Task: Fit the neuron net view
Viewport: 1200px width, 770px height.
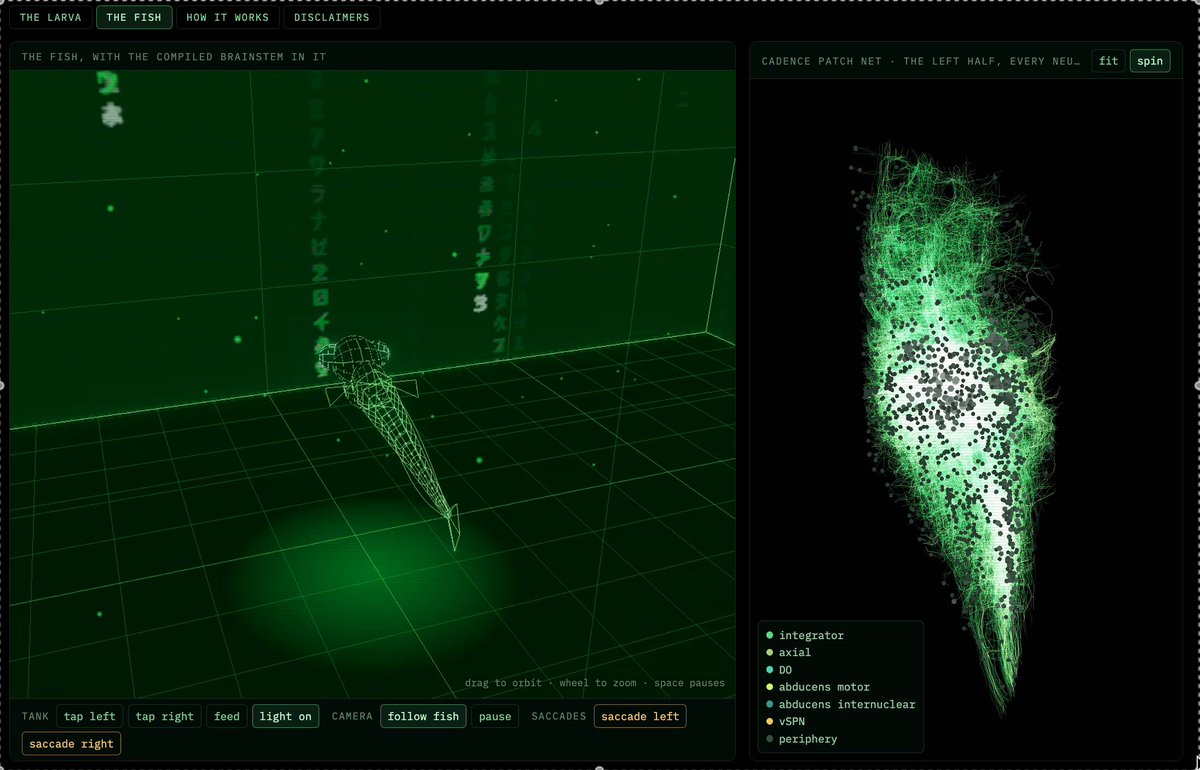Action: [1108, 61]
